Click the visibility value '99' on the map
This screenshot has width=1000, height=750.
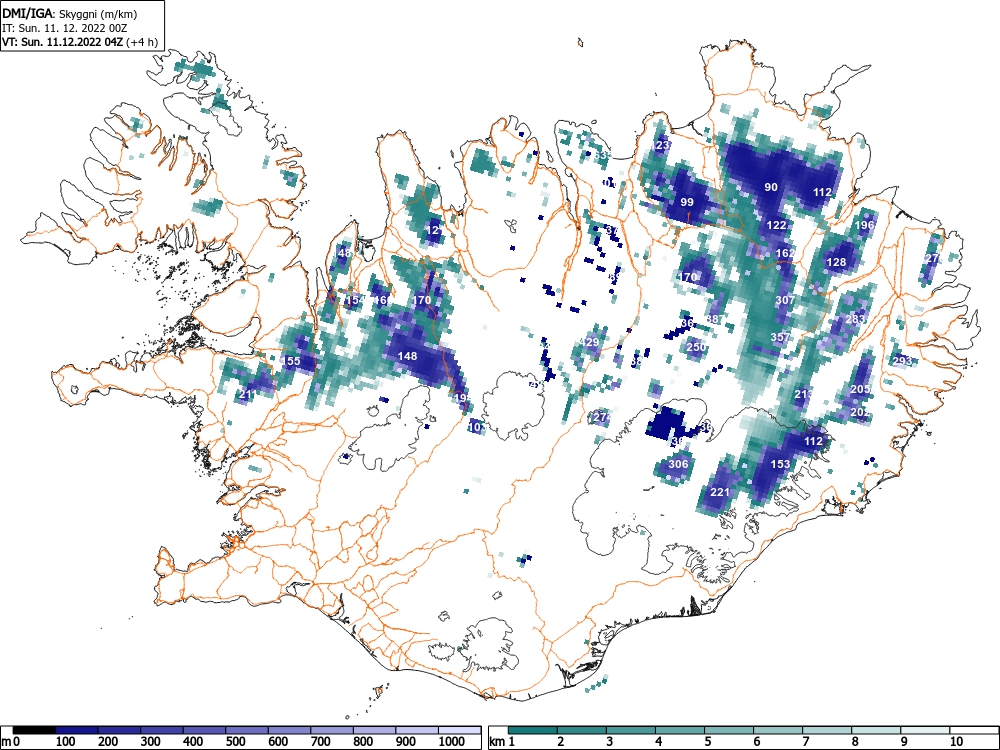point(687,202)
